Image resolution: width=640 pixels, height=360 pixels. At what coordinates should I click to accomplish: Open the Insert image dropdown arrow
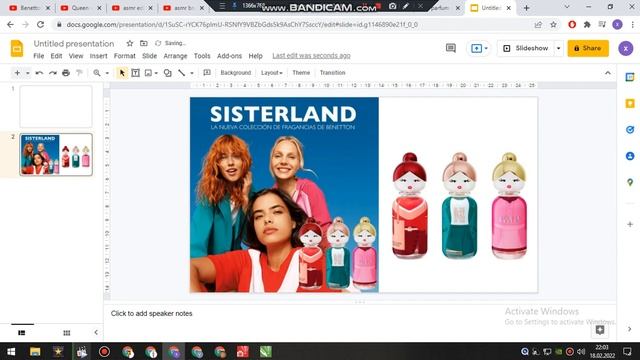(x=156, y=73)
